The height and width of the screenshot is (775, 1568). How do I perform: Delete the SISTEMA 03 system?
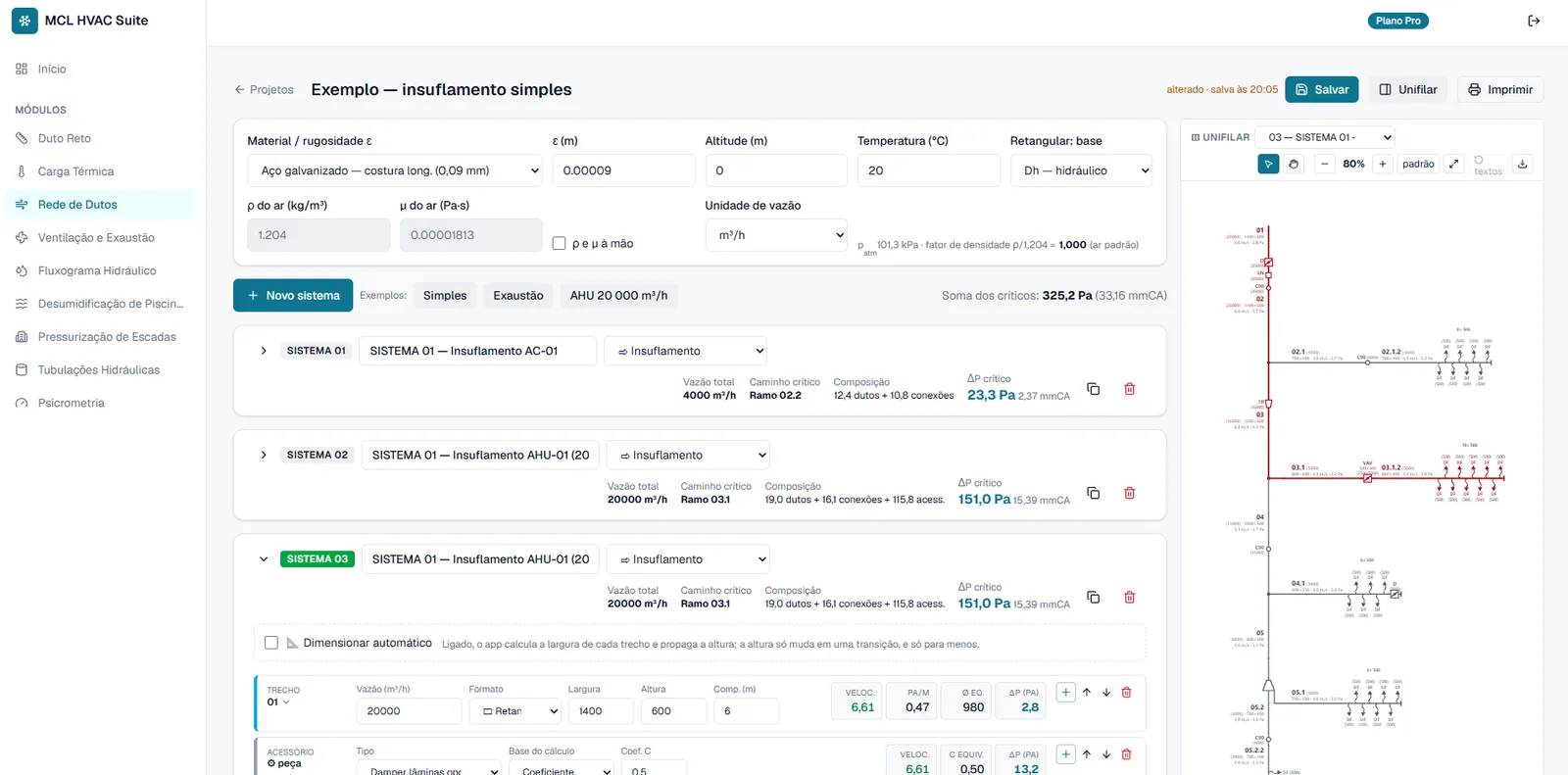pyautogui.click(x=1129, y=597)
